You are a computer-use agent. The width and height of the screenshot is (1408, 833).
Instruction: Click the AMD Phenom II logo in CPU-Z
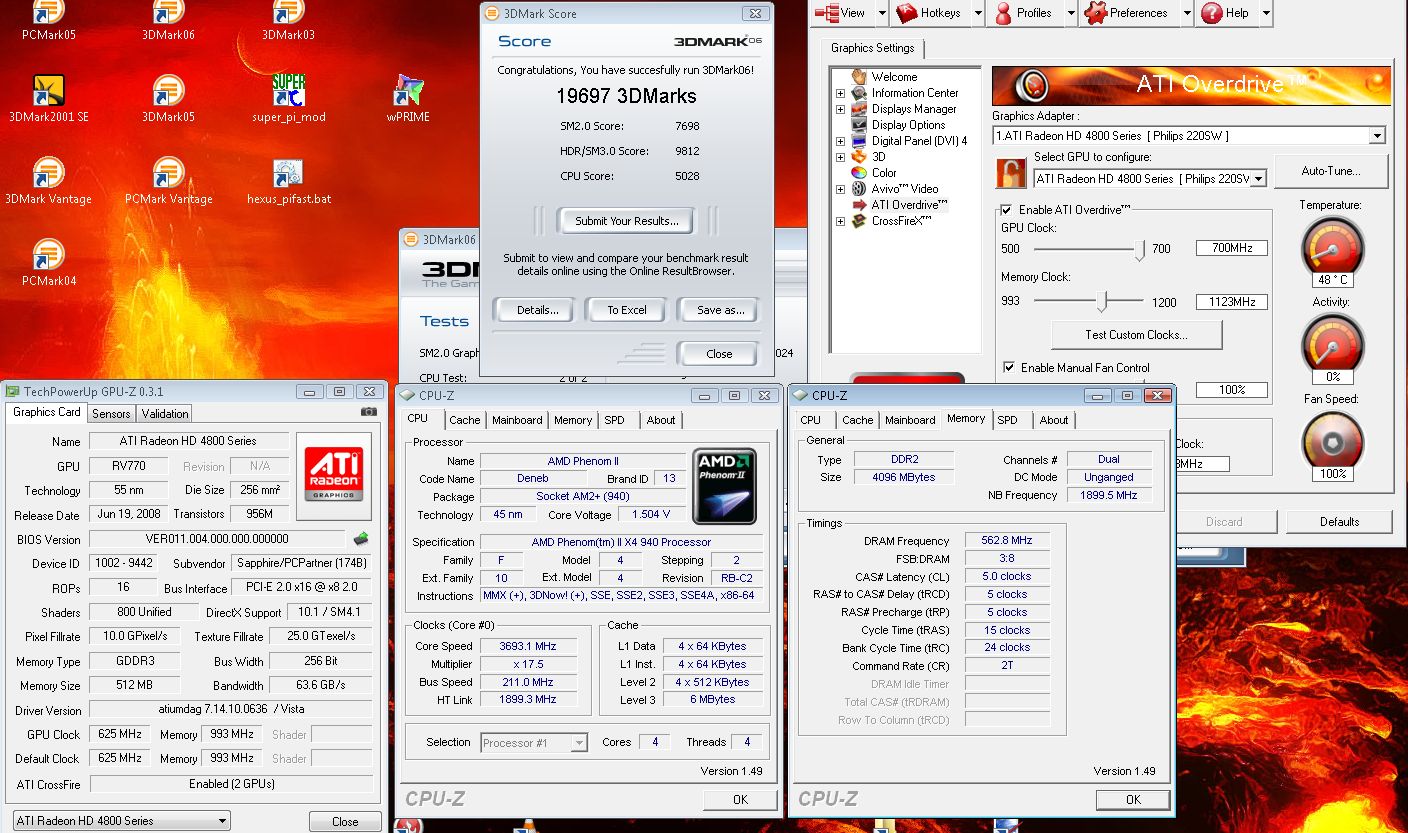(x=724, y=487)
